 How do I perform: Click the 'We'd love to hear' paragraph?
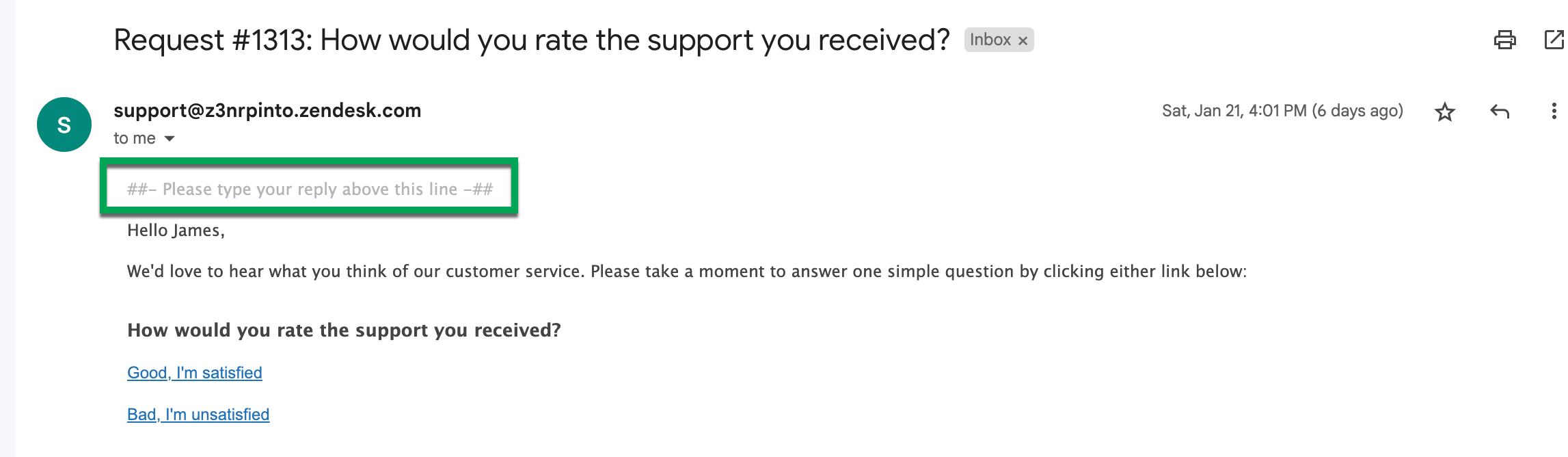[x=686, y=272]
